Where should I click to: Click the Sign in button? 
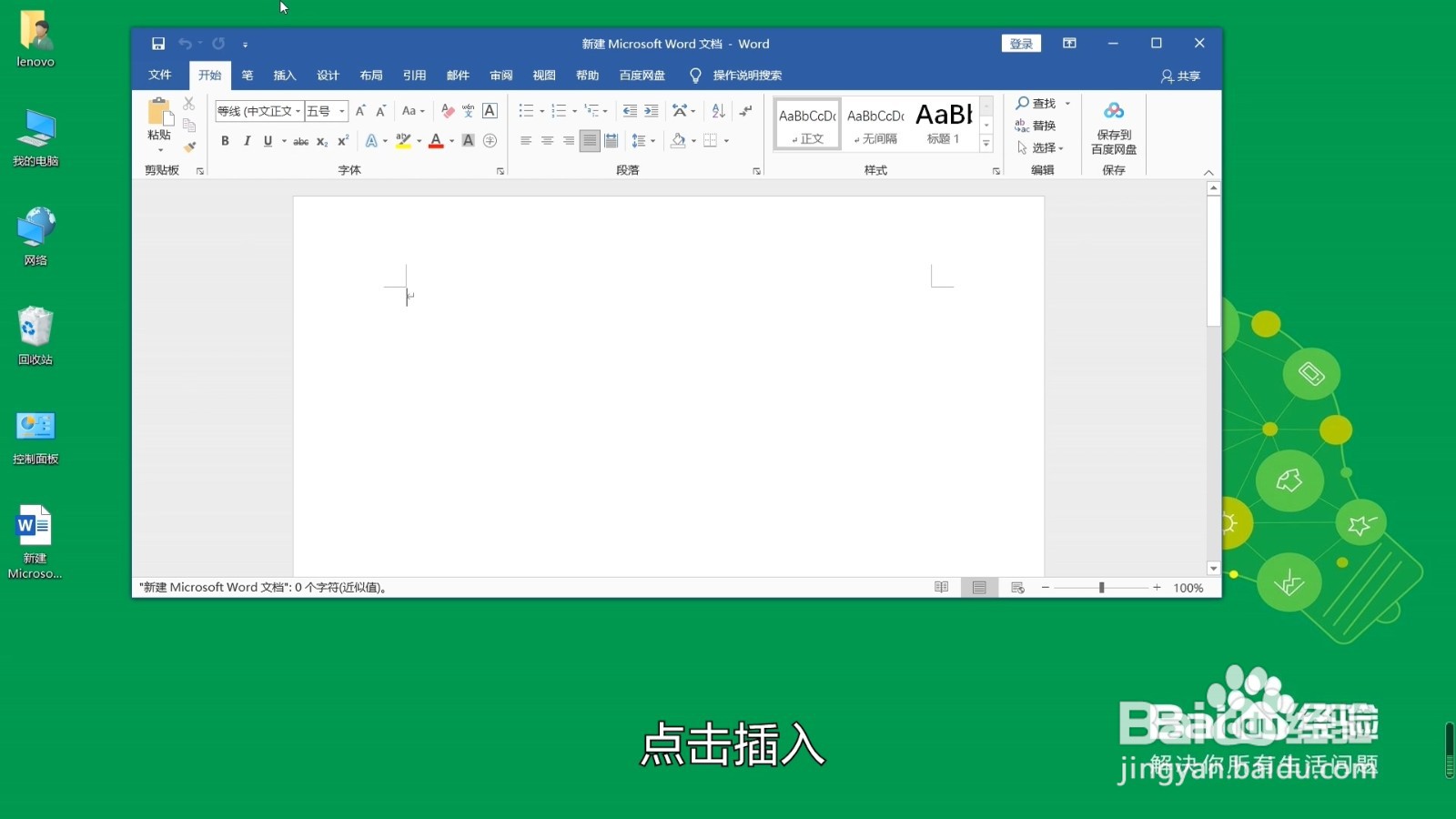coord(1021,44)
